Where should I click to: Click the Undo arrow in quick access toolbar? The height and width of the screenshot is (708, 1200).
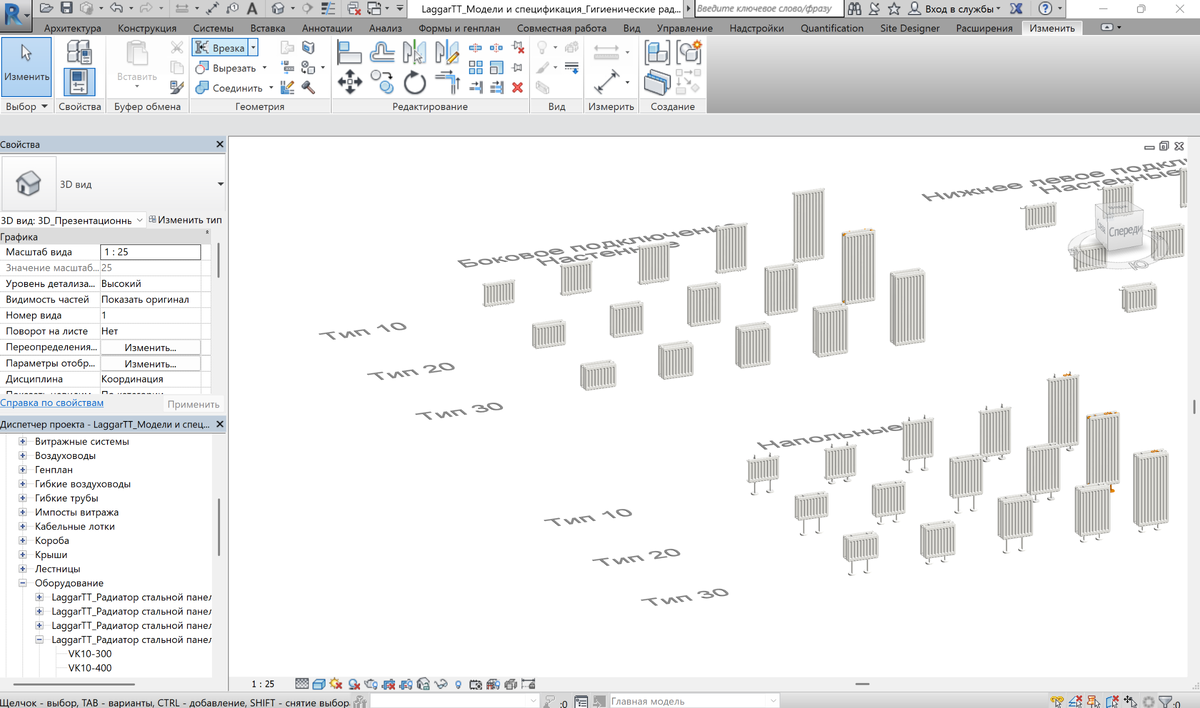coord(115,8)
